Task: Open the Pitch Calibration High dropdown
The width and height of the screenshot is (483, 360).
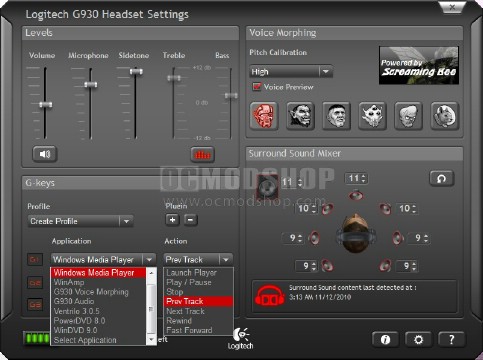Action: (x=291, y=72)
